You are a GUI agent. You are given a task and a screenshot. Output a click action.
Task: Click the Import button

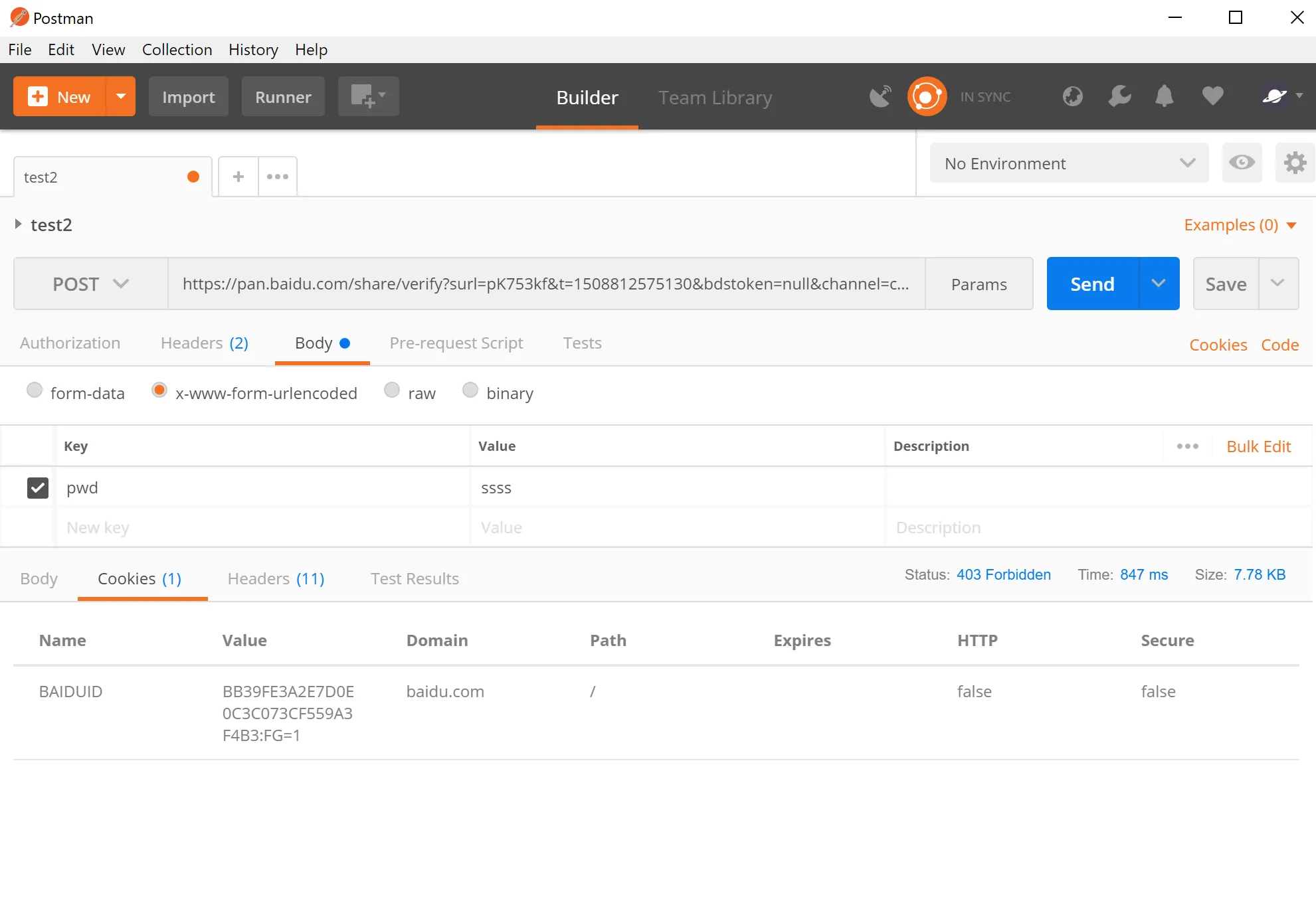[x=188, y=97]
